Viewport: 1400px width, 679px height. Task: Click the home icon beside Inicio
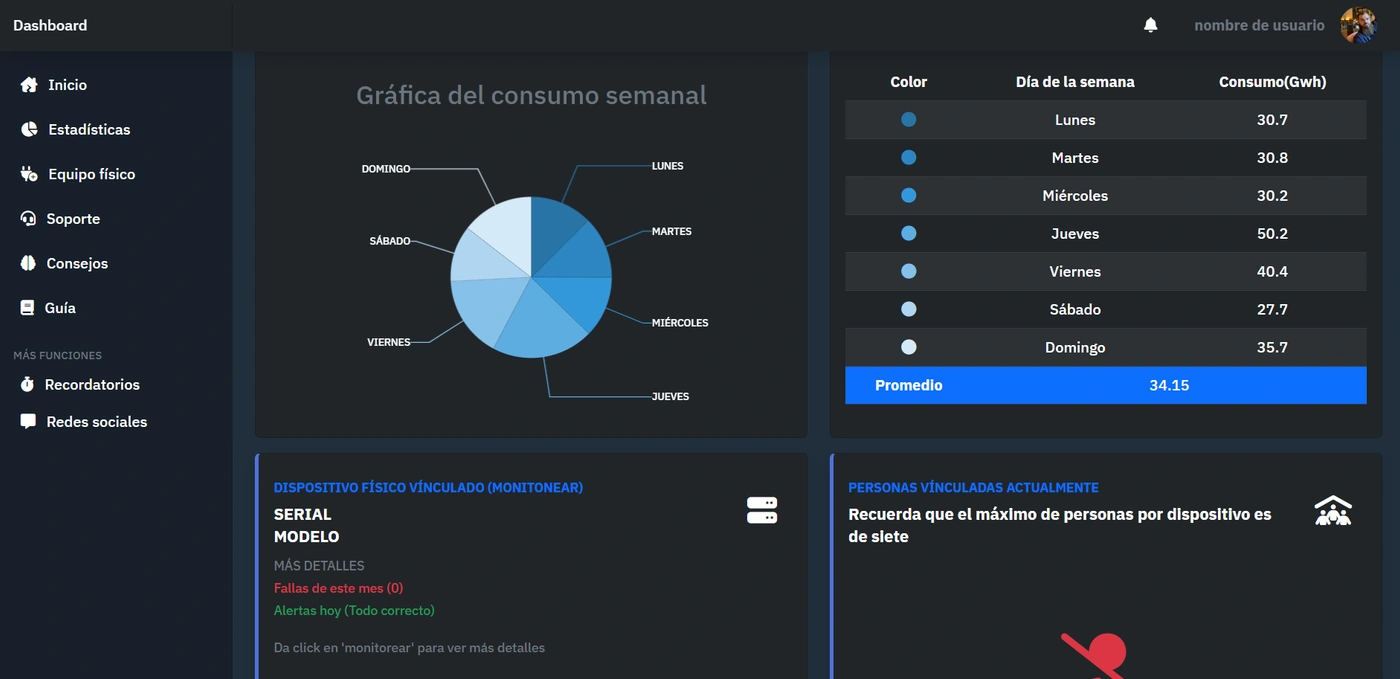(x=29, y=85)
